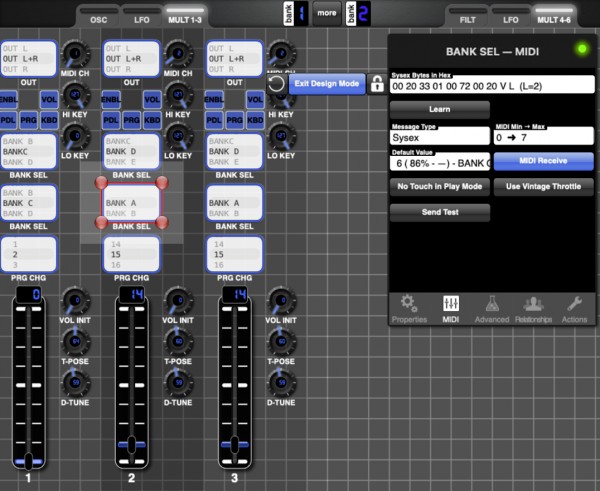Click channel 3 volume fader handle
600x491 pixels.
[235, 444]
